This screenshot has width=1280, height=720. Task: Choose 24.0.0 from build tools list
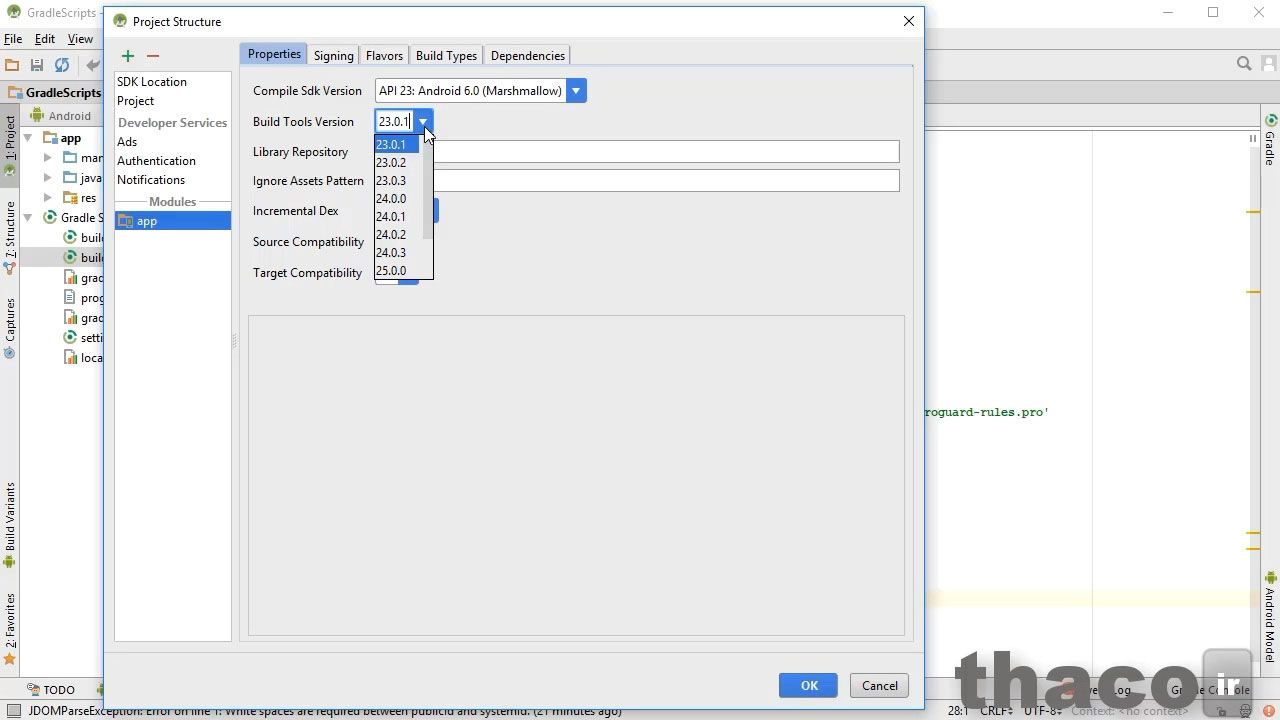[396, 199]
